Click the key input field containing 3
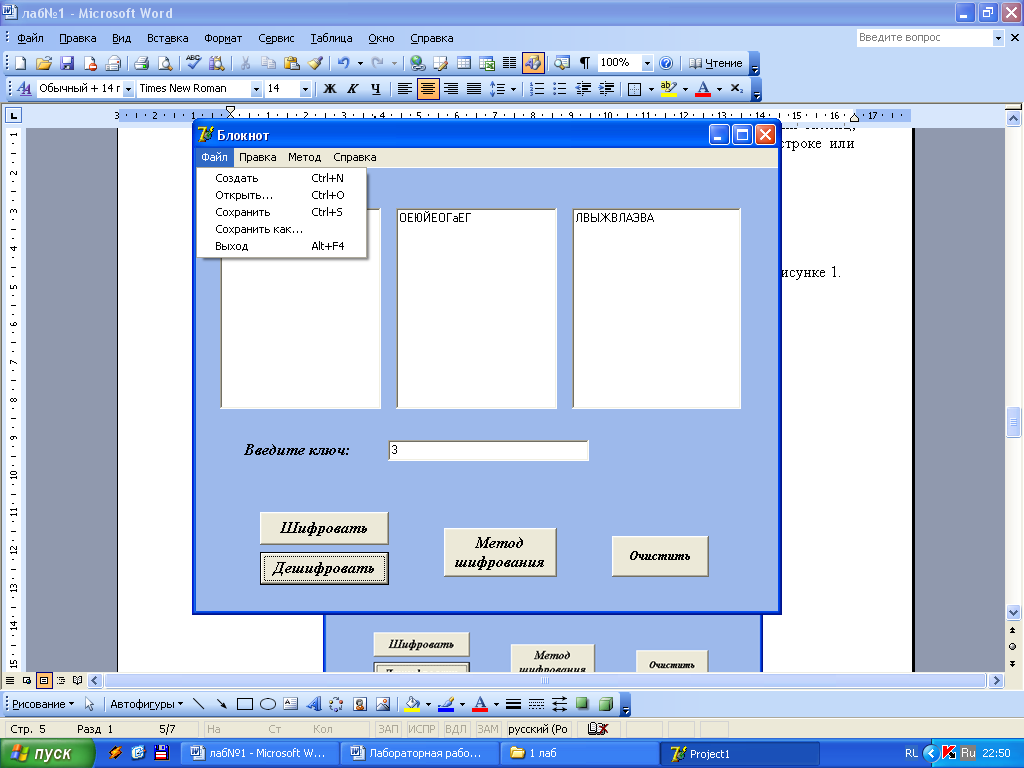Image resolution: width=1024 pixels, height=768 pixels. coord(488,451)
